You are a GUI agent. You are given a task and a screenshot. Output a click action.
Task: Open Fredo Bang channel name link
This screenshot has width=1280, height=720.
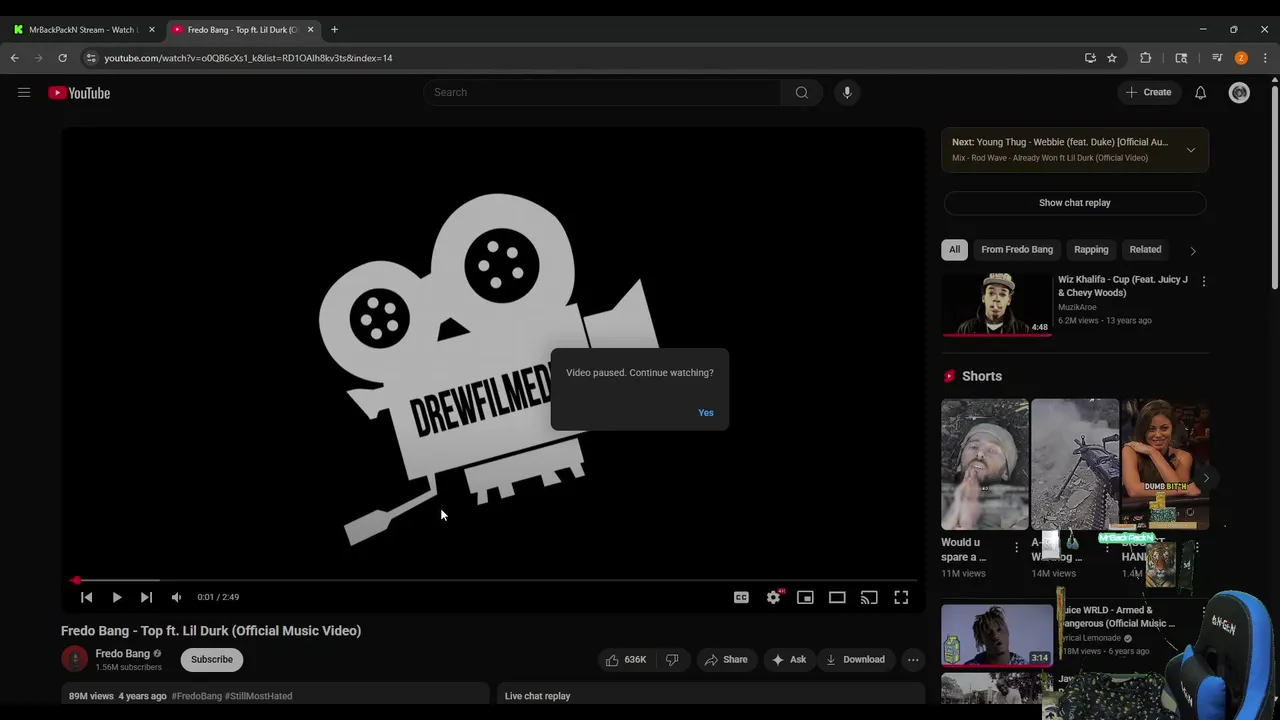click(x=122, y=654)
